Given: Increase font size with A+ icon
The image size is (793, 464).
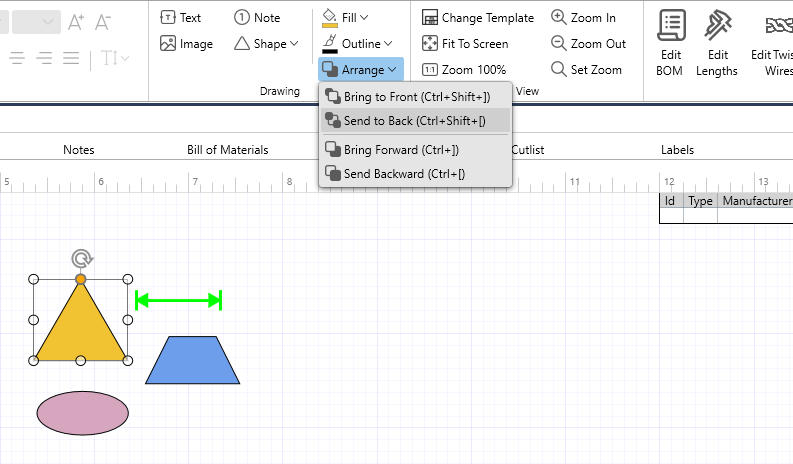Looking at the screenshot, I should click(76, 22).
